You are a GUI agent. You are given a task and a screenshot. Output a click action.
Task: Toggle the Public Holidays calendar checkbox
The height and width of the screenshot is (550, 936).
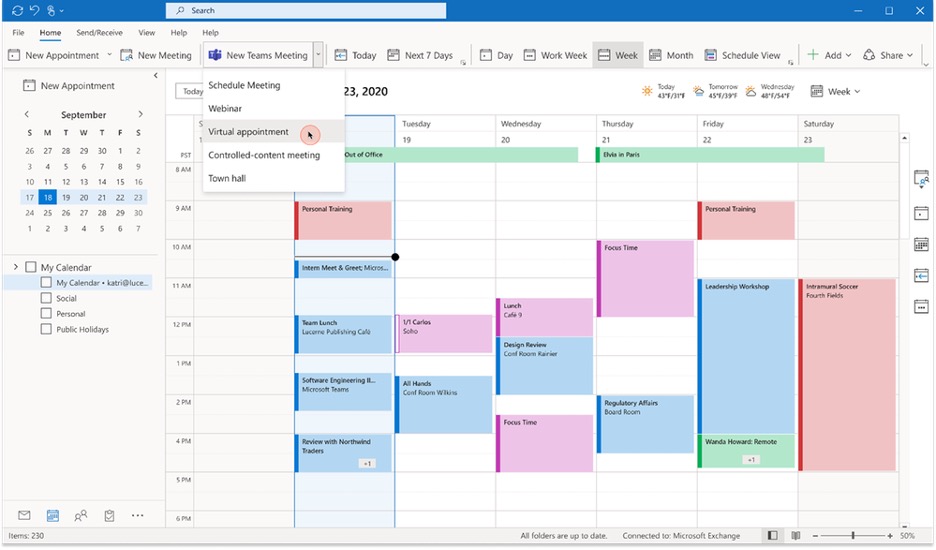[x=46, y=329]
